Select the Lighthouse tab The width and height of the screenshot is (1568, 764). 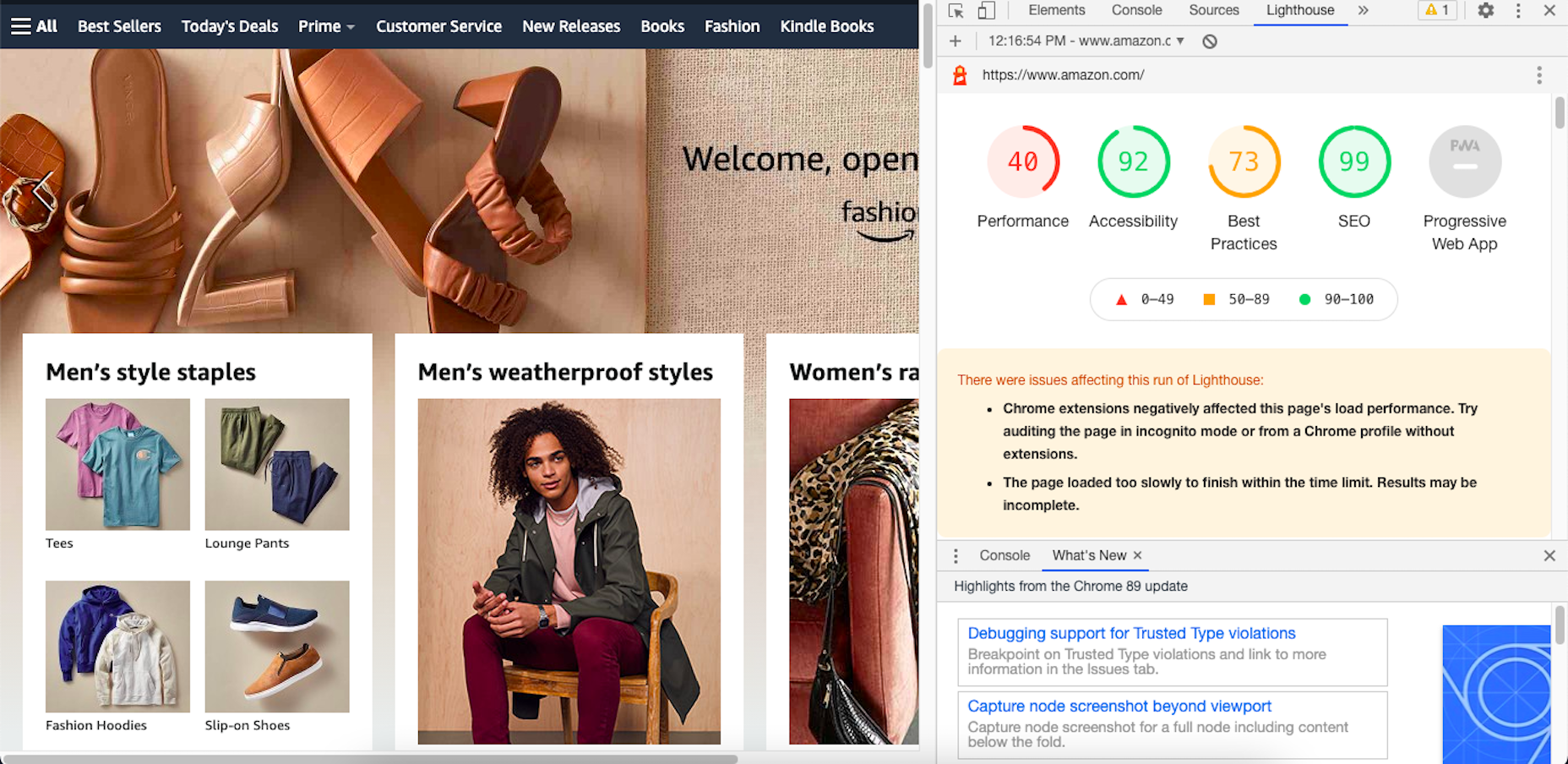coord(1300,10)
